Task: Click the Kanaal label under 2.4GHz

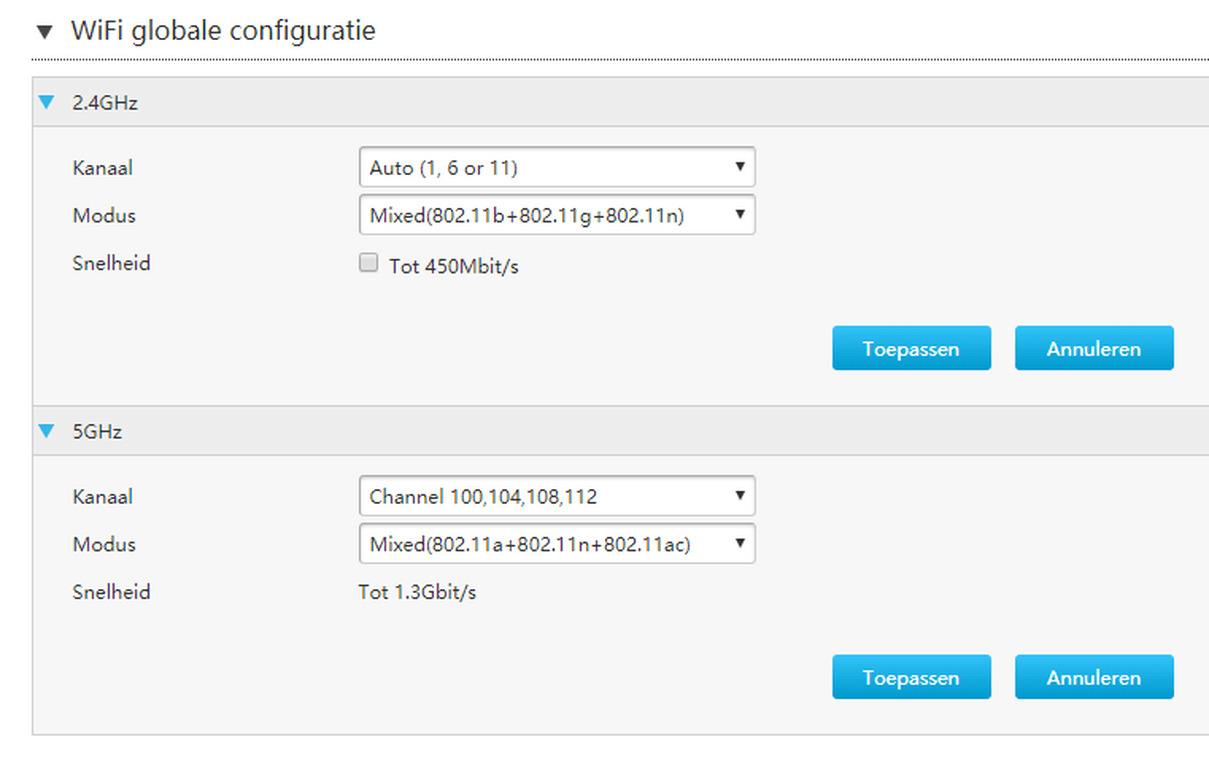Action: pos(103,168)
